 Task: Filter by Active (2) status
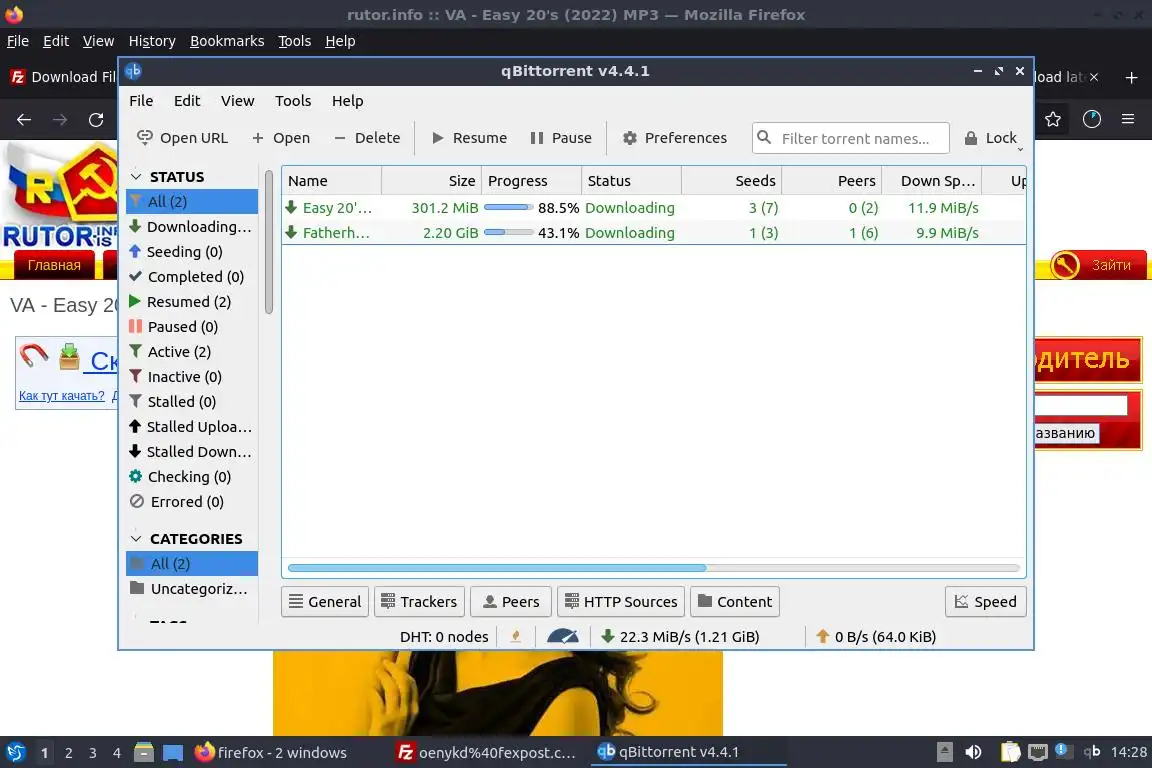tap(192, 351)
